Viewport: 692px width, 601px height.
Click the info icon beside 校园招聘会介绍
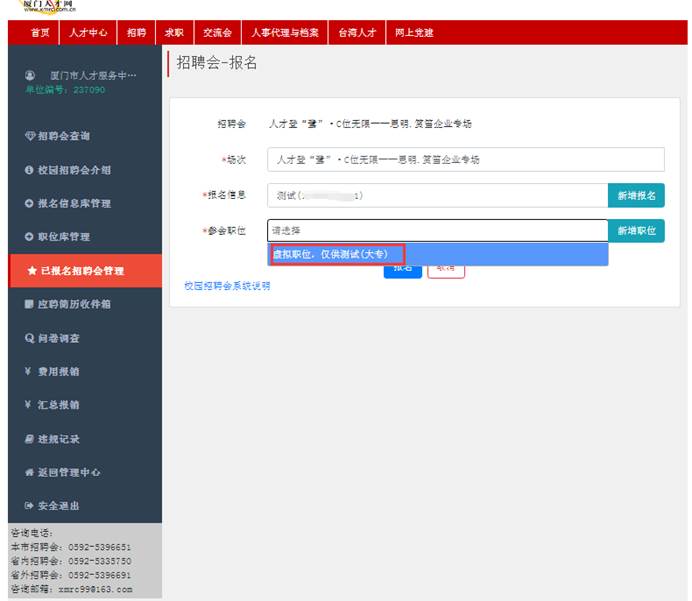[29, 170]
